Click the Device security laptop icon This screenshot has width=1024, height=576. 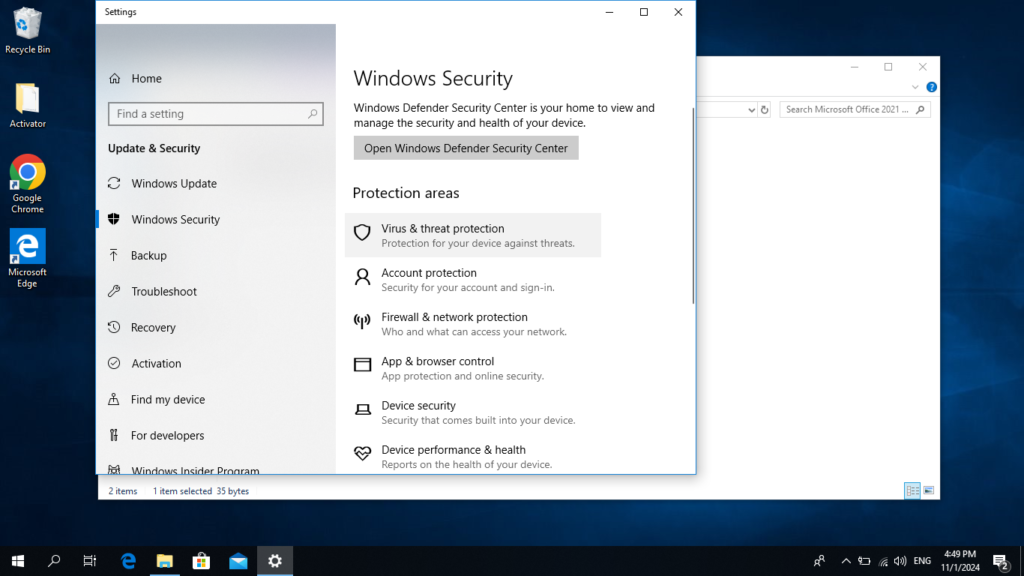[x=362, y=409]
